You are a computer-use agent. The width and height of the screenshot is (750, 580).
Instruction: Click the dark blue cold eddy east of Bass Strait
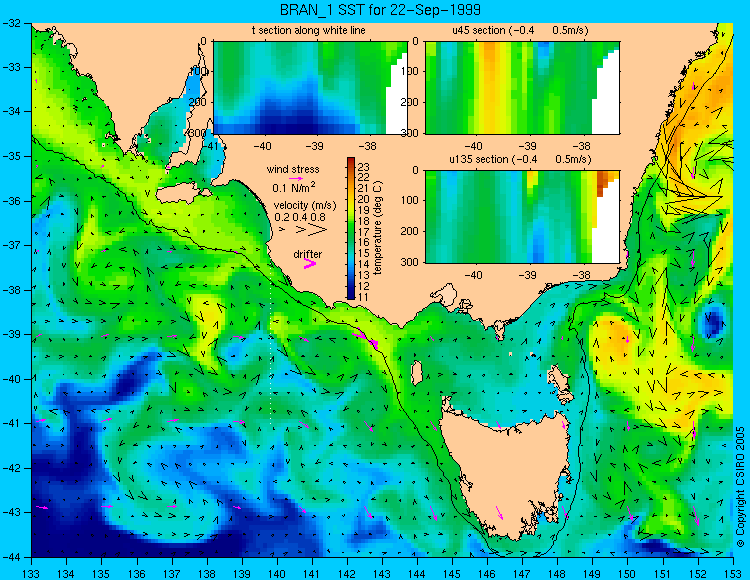[x=714, y=321]
